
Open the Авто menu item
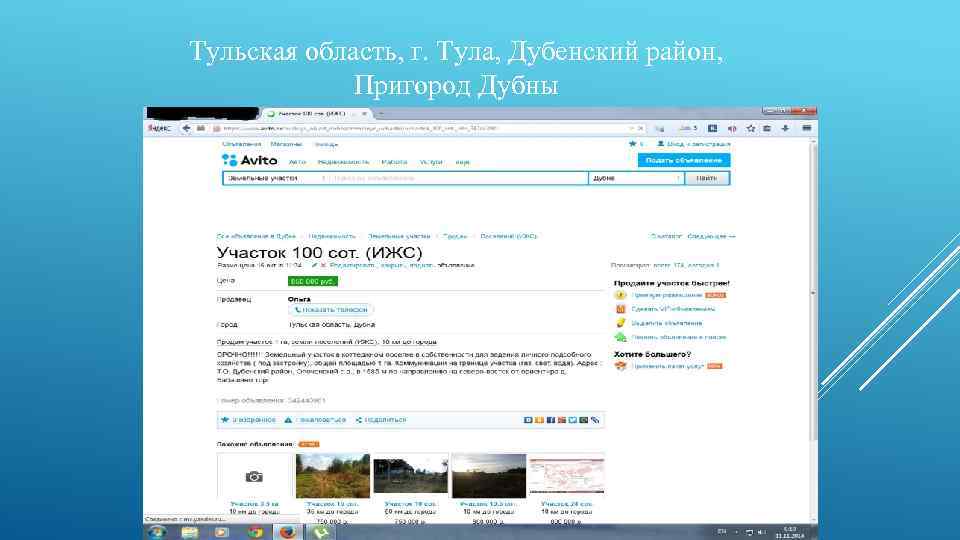297,162
